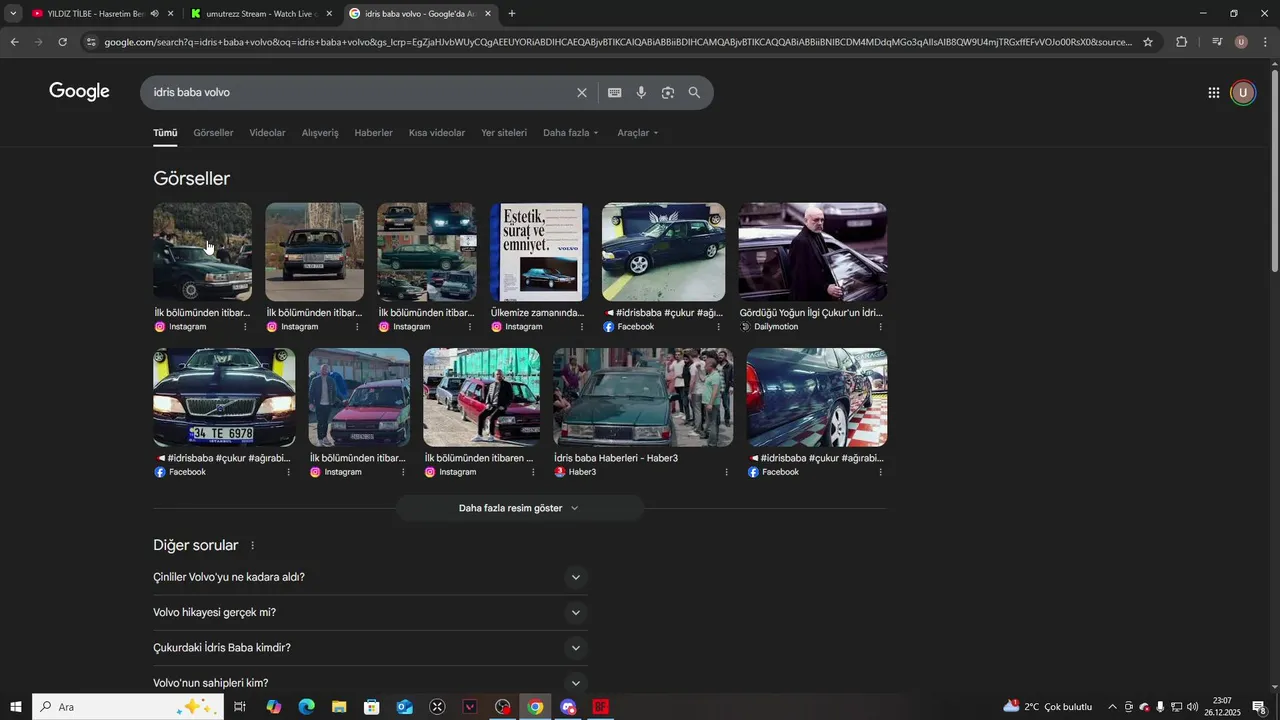Open 'İdris baba Haberleri - Haber3' link
Image resolution: width=1280 pixels, height=720 pixels.
coord(616,458)
